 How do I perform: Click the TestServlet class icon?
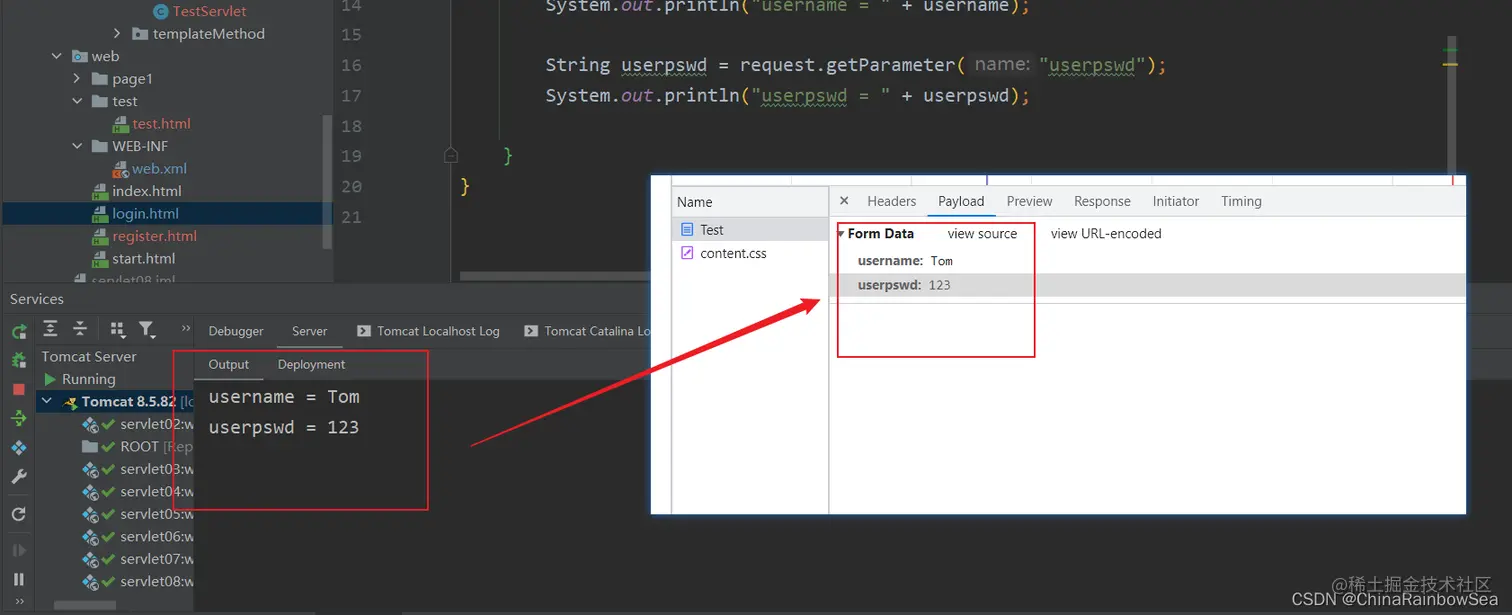click(160, 11)
